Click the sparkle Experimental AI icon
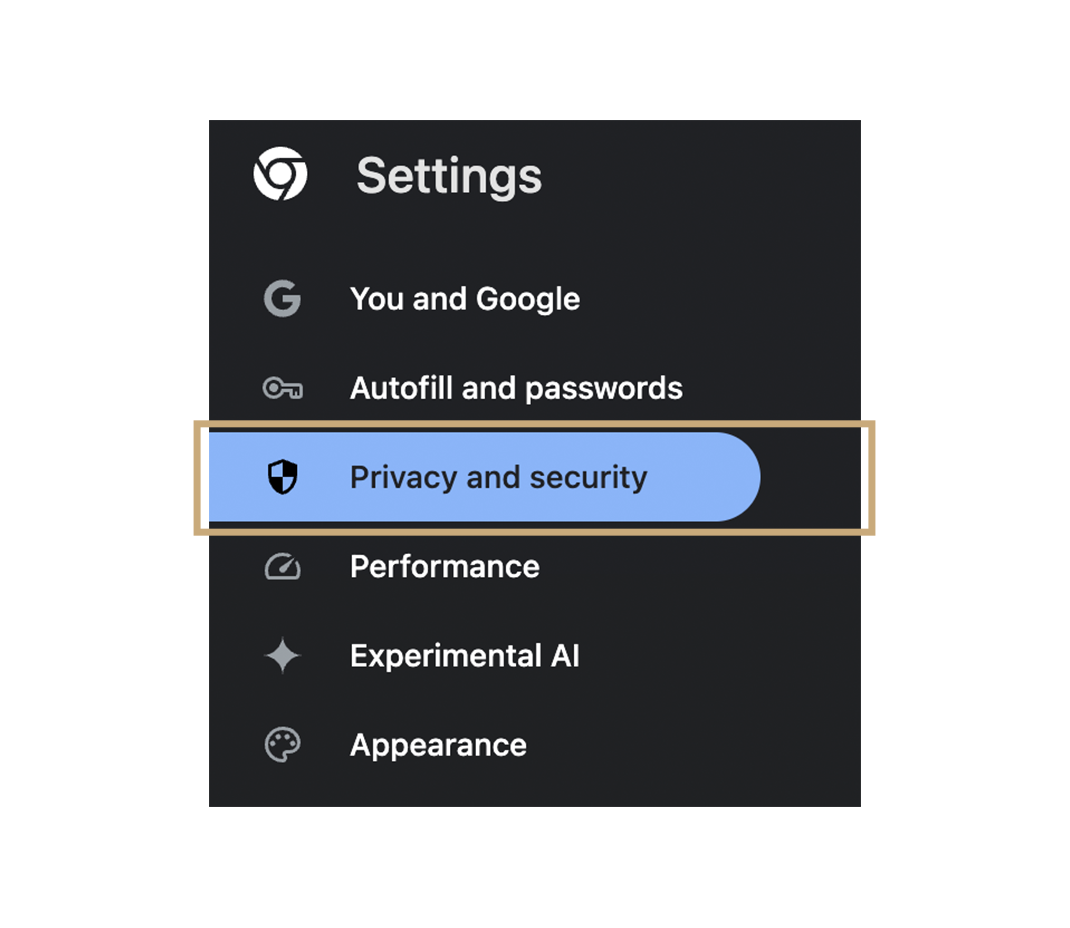The height and width of the screenshot is (928, 1070). pos(282,656)
